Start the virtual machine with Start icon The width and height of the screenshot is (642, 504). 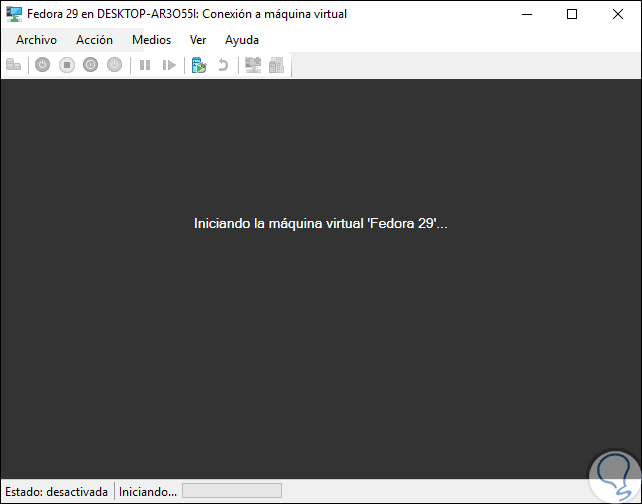point(42,65)
